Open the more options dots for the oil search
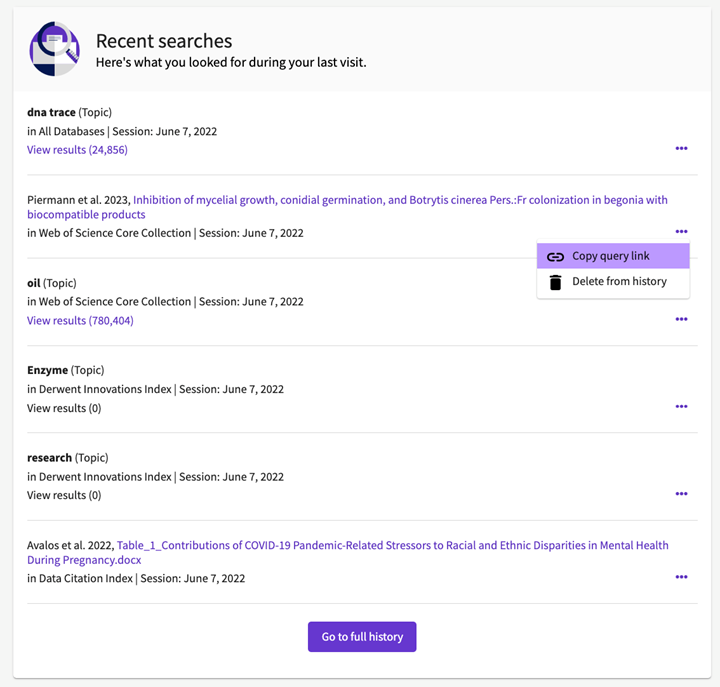Screen dimensions: 720x687 point(681,319)
